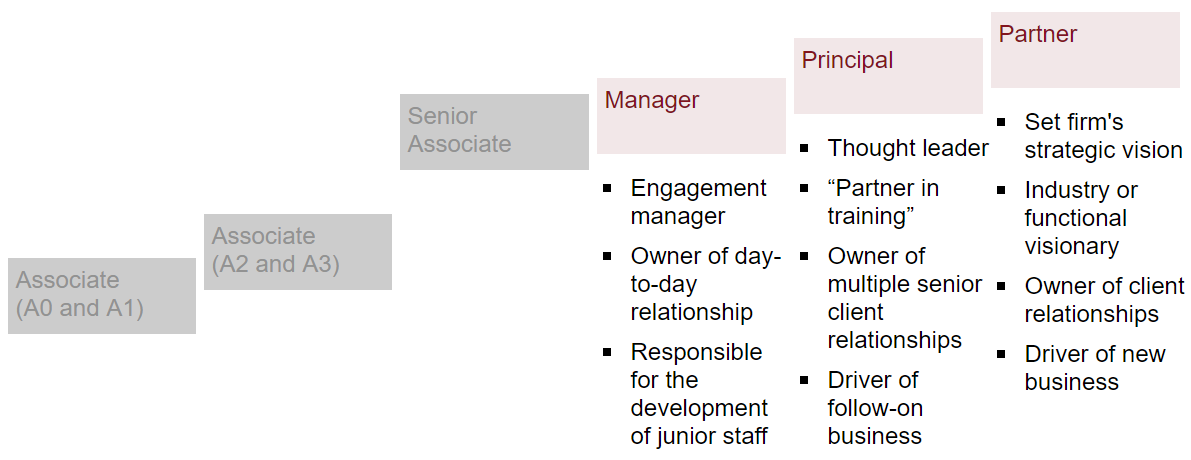The height and width of the screenshot is (460, 1191).
Task: Click "Owner of multiple senior client relationships"
Action: 904,298
